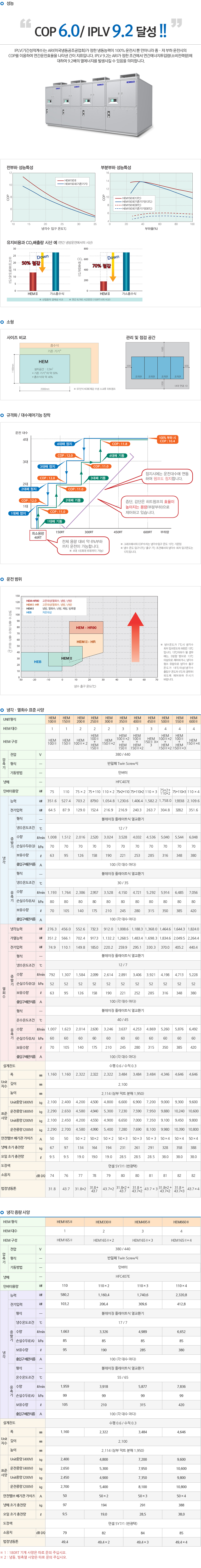Click the '50% 절감' label in cost chart
Viewport: 201px width, 1568px height.
31,263
